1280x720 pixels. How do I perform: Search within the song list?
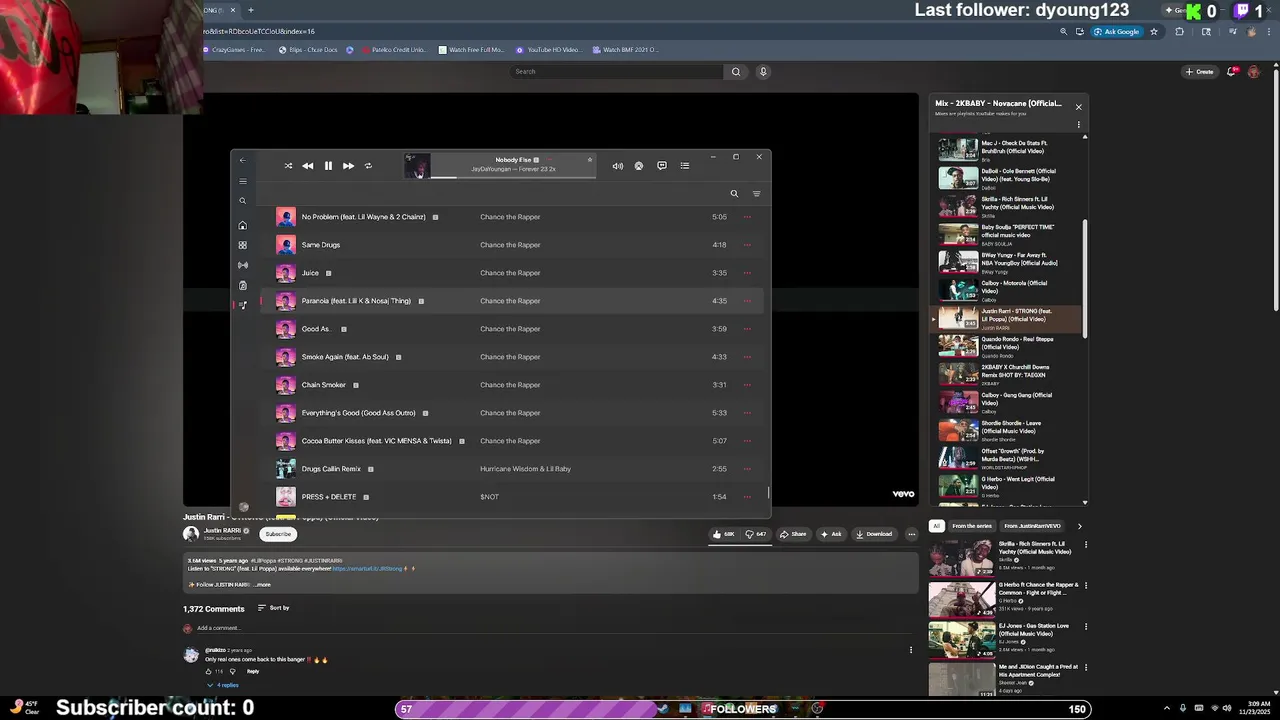734,194
